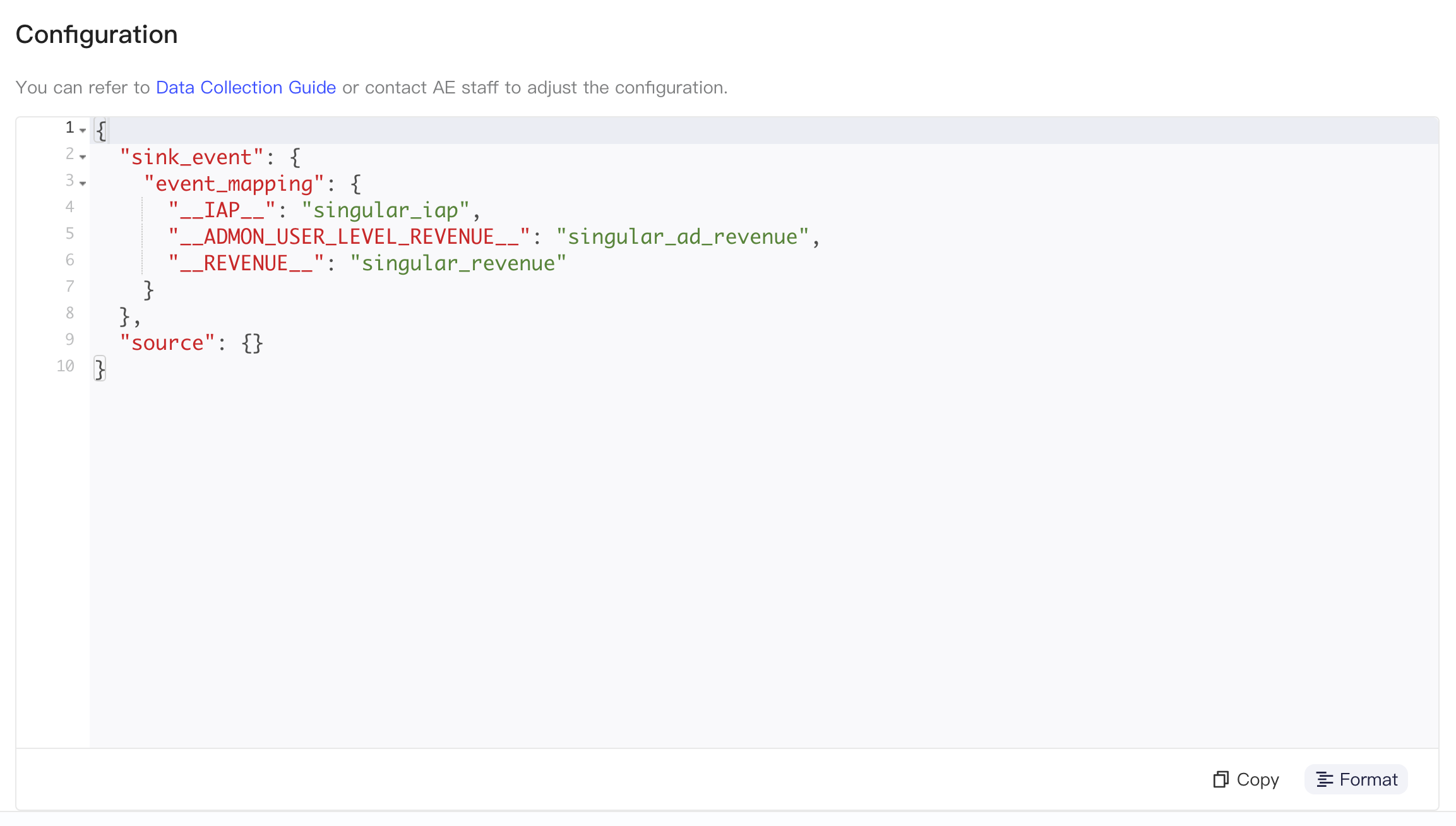Click the "sink_event" key text
Viewport: 1456px width, 826px height.
(x=191, y=157)
